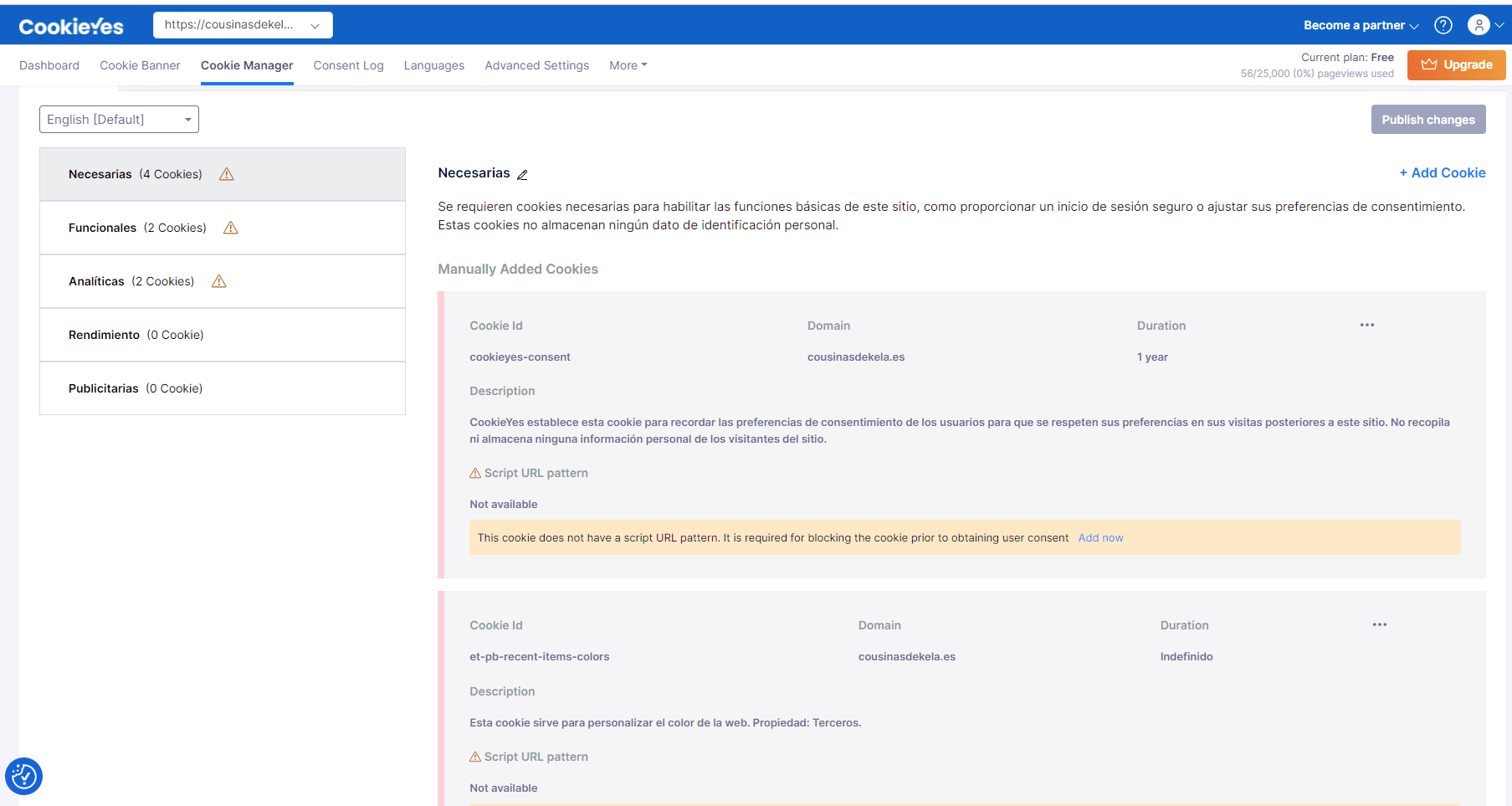Click the Manually Added Cookies heading
The width and height of the screenshot is (1512, 806).
[x=518, y=269]
